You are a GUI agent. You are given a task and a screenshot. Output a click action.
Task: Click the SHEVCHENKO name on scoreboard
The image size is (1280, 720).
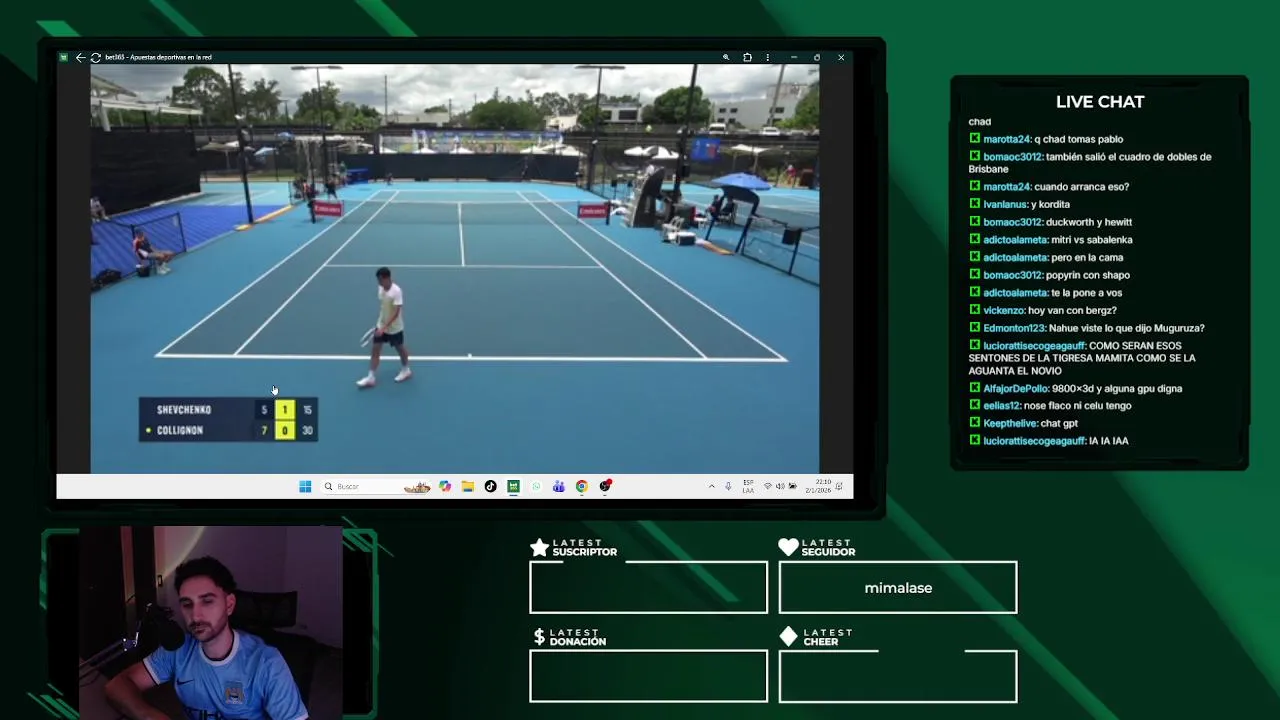tap(184, 410)
